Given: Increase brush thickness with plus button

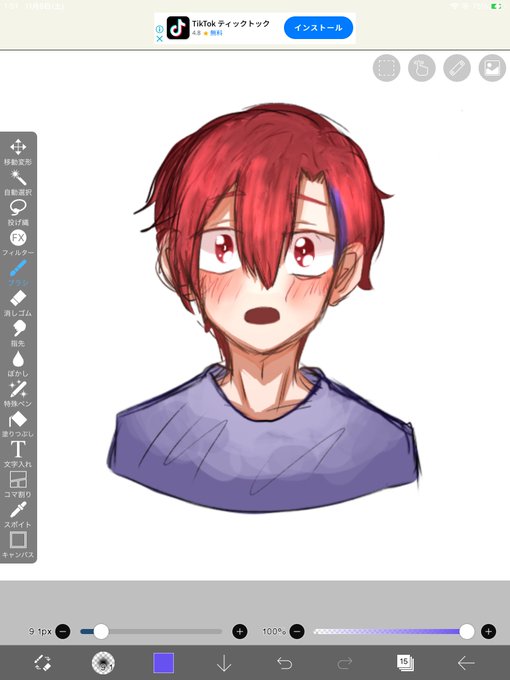Looking at the screenshot, I should [x=240, y=631].
